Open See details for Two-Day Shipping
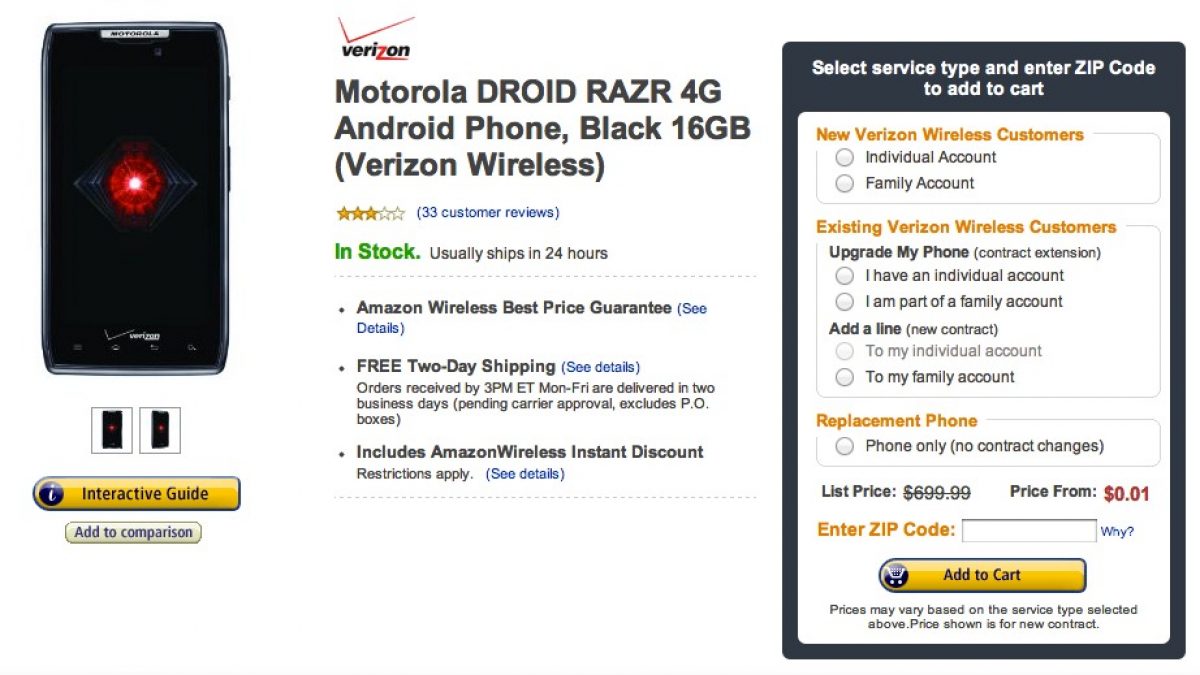This screenshot has width=1200, height=675. (600, 367)
